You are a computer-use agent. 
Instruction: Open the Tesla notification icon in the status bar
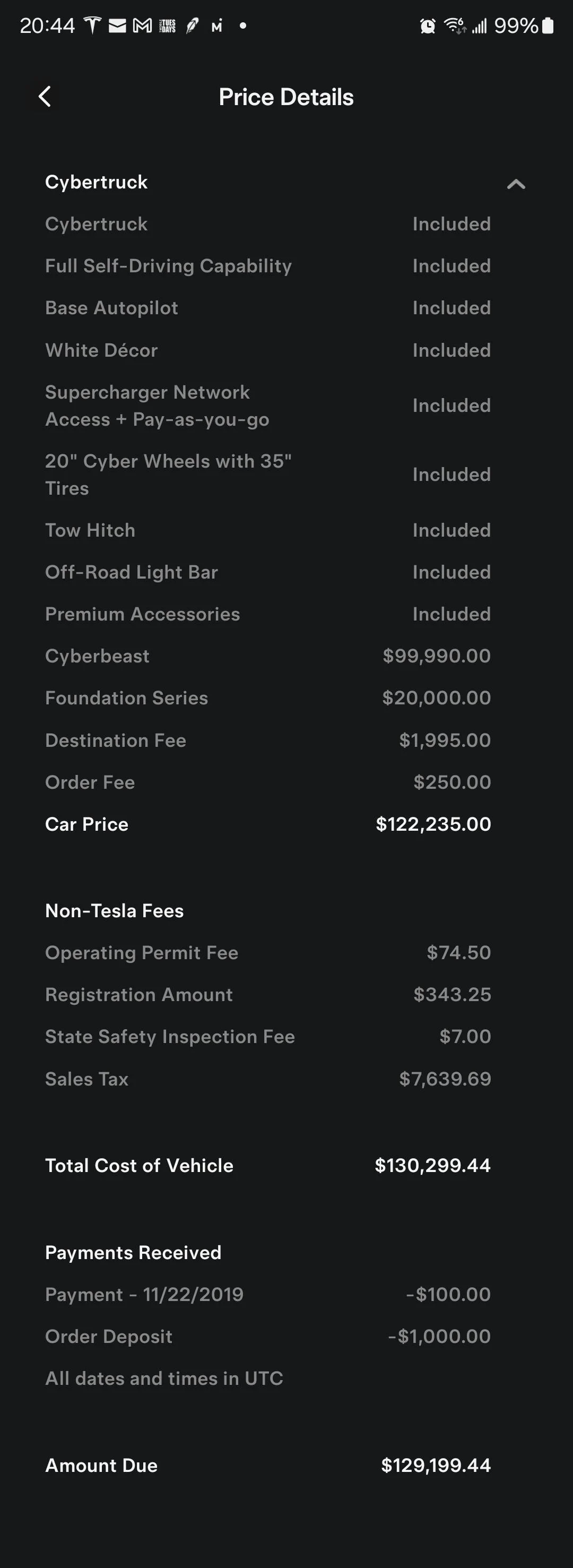92,25
